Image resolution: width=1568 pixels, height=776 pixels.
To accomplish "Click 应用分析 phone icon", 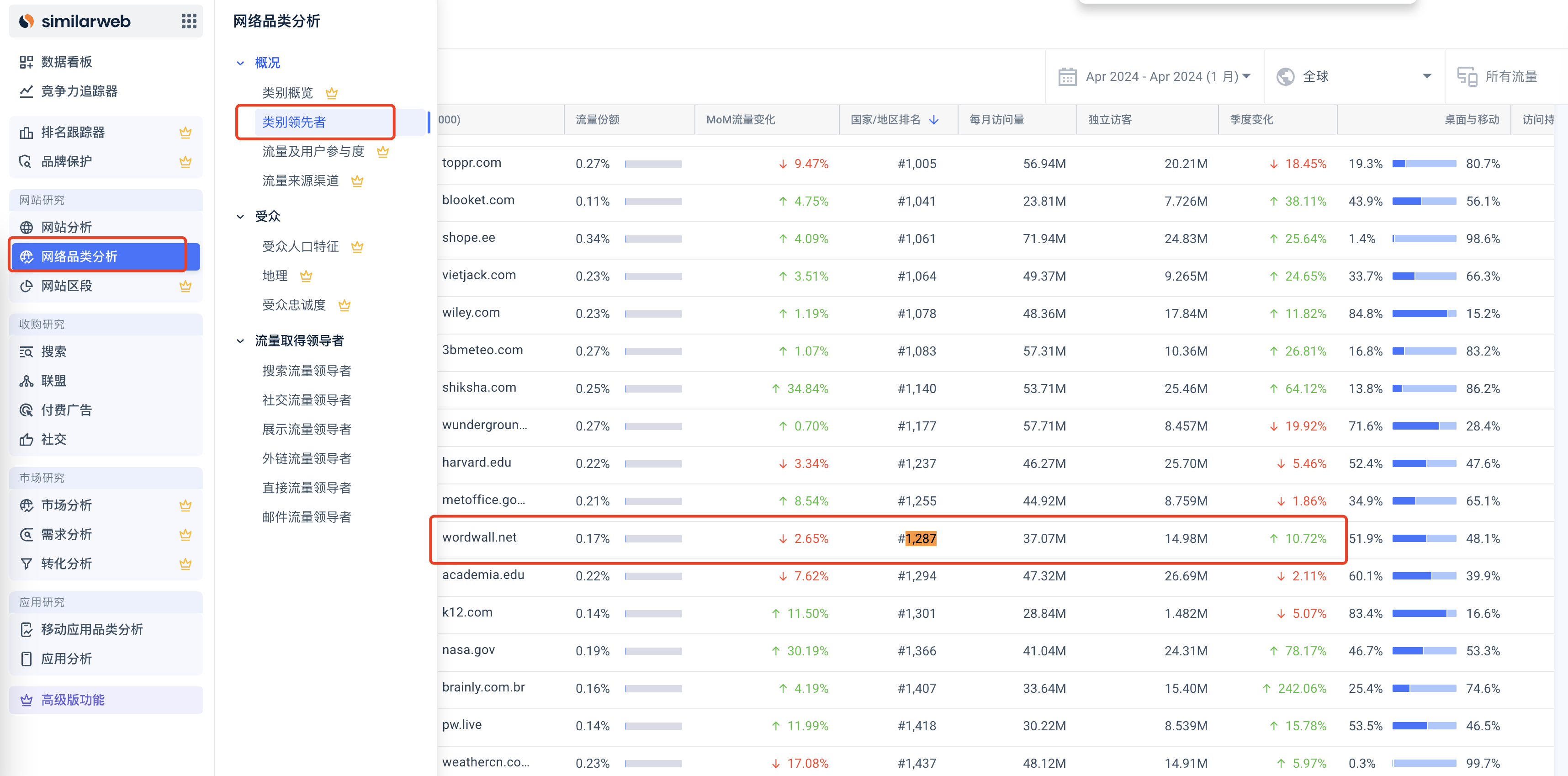I will point(26,659).
